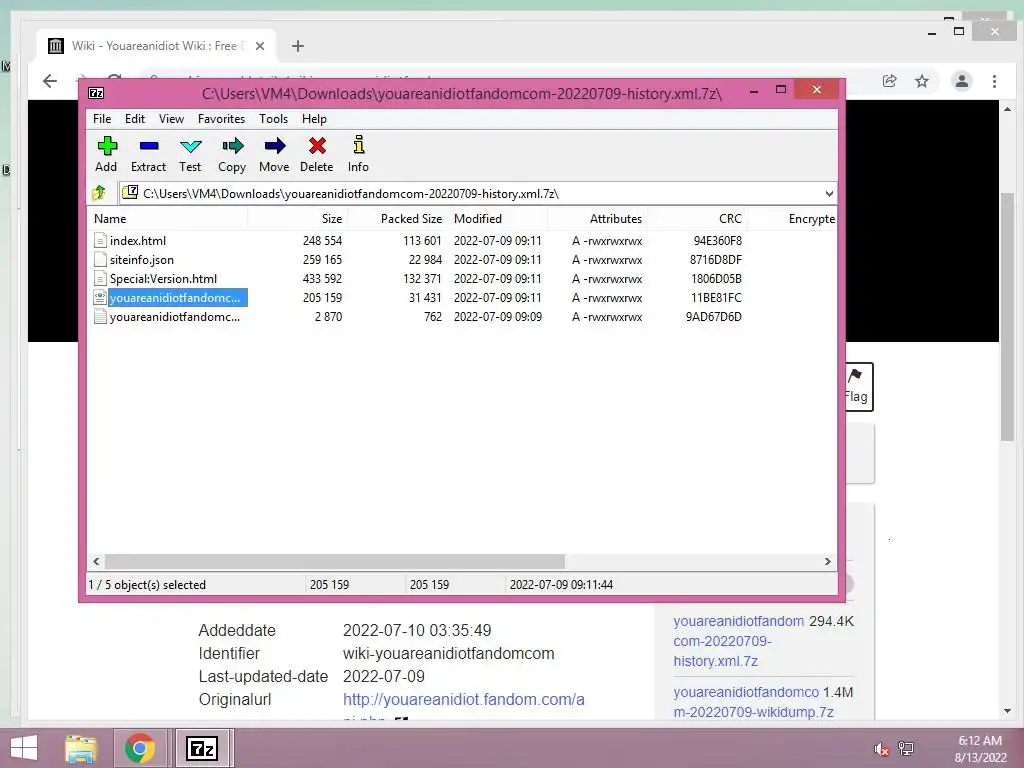The width and height of the screenshot is (1024, 768).
Task: Click size value 433 592
Action: click(x=322, y=278)
